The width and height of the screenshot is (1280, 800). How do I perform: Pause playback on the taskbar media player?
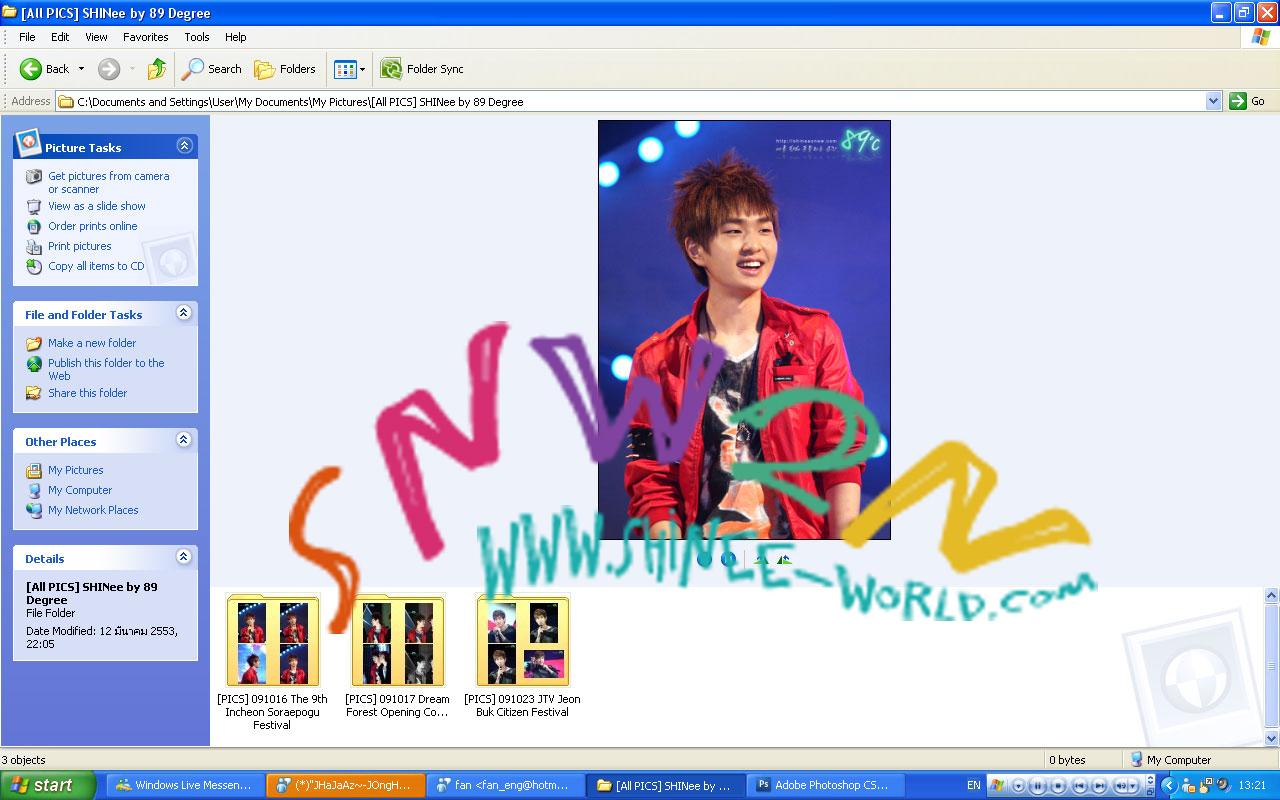(x=1038, y=786)
